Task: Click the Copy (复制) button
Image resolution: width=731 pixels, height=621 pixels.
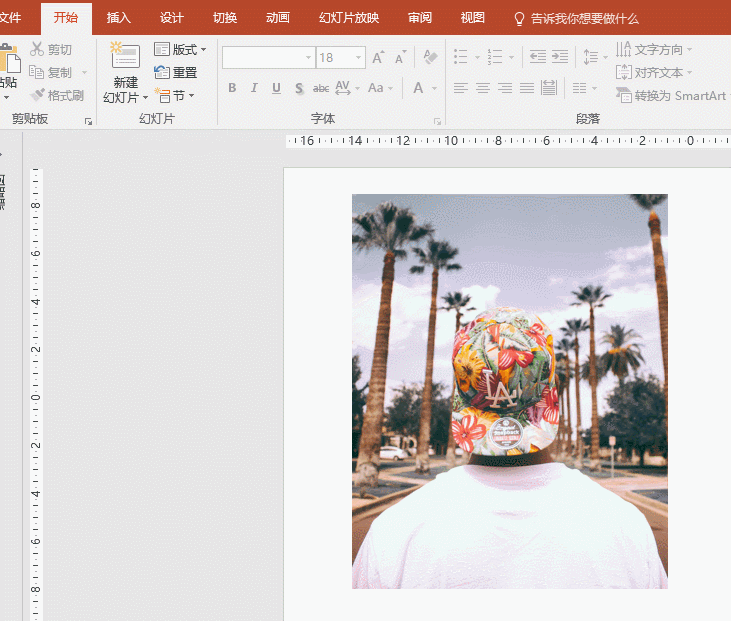Action: pos(50,72)
